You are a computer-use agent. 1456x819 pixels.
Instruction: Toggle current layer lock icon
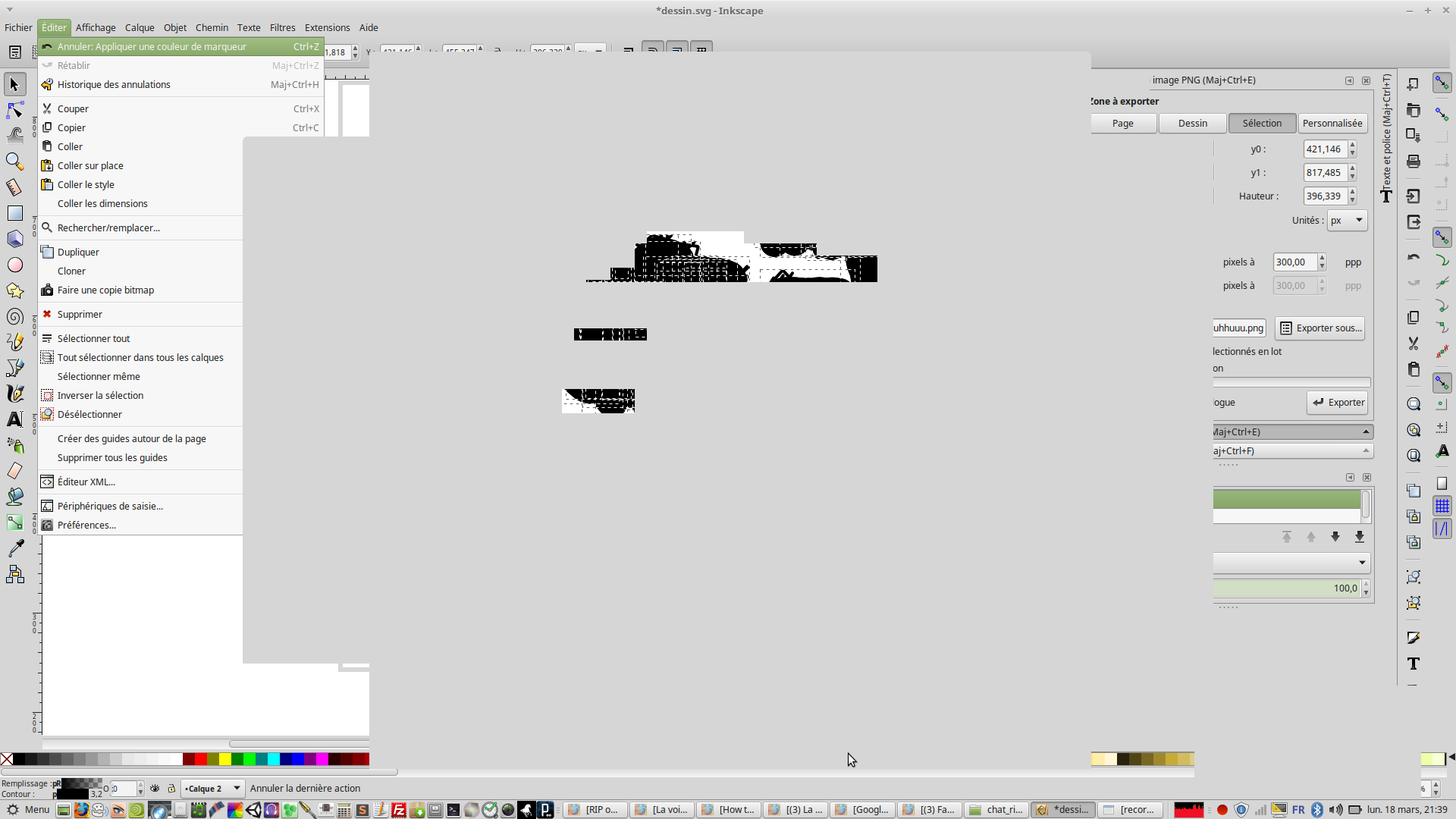pyautogui.click(x=171, y=789)
